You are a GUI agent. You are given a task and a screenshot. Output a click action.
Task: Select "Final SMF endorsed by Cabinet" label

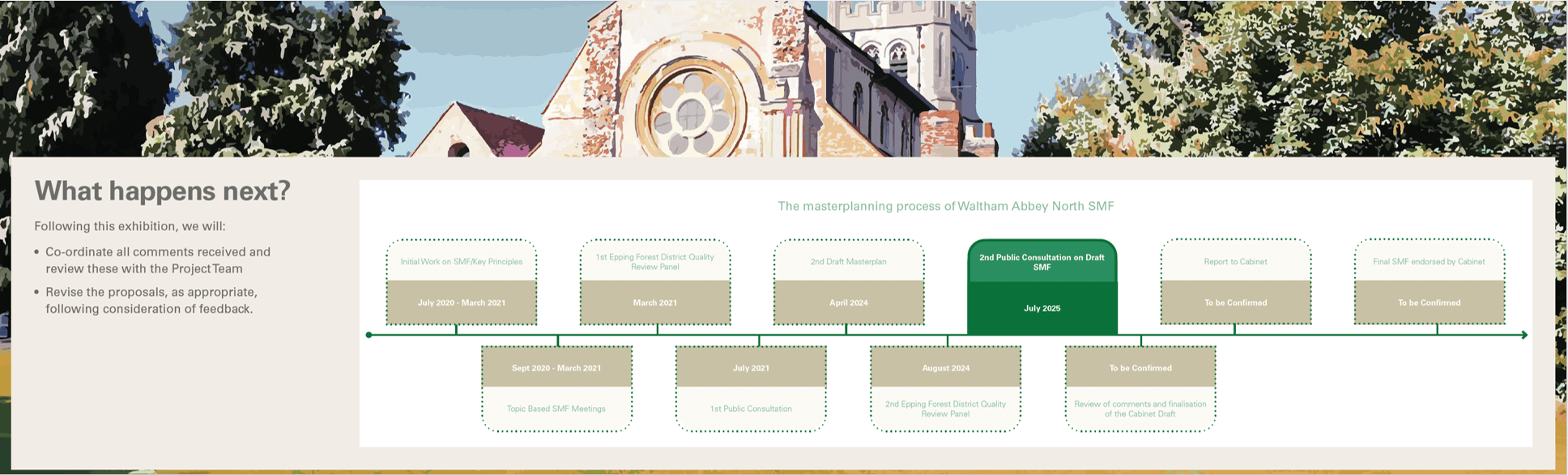click(1430, 262)
